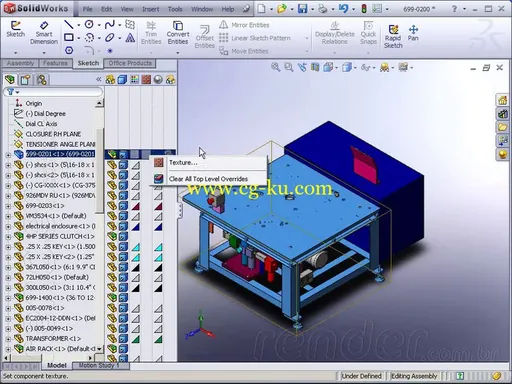Viewport: 512px width, 384px height.
Task: Switch to the Office Products tab
Action: [x=130, y=63]
